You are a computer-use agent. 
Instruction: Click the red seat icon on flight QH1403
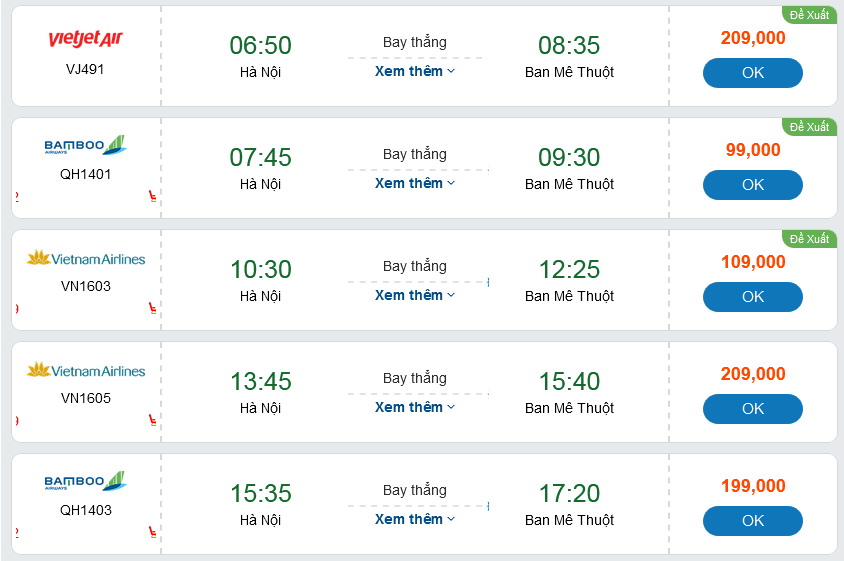pos(152,533)
